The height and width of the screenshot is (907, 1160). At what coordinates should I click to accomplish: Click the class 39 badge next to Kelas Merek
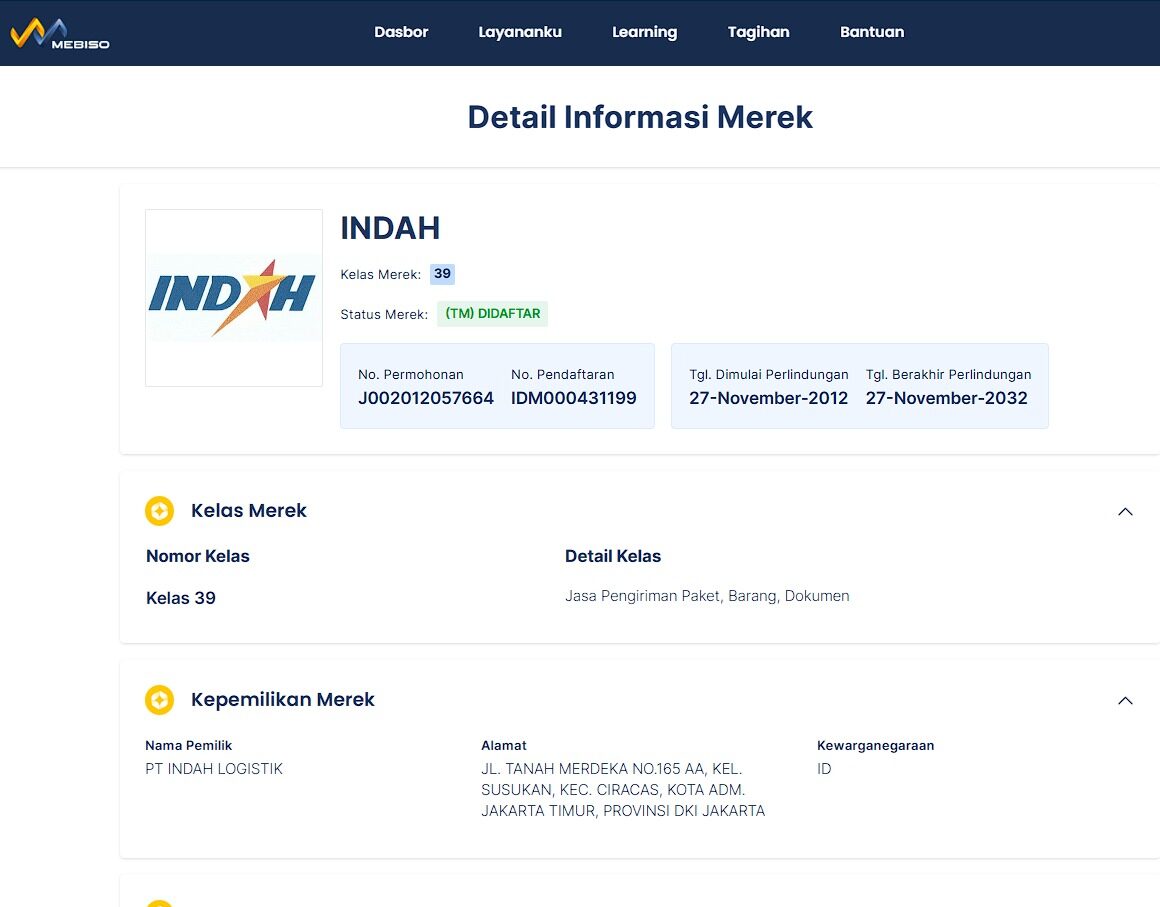[x=442, y=274]
